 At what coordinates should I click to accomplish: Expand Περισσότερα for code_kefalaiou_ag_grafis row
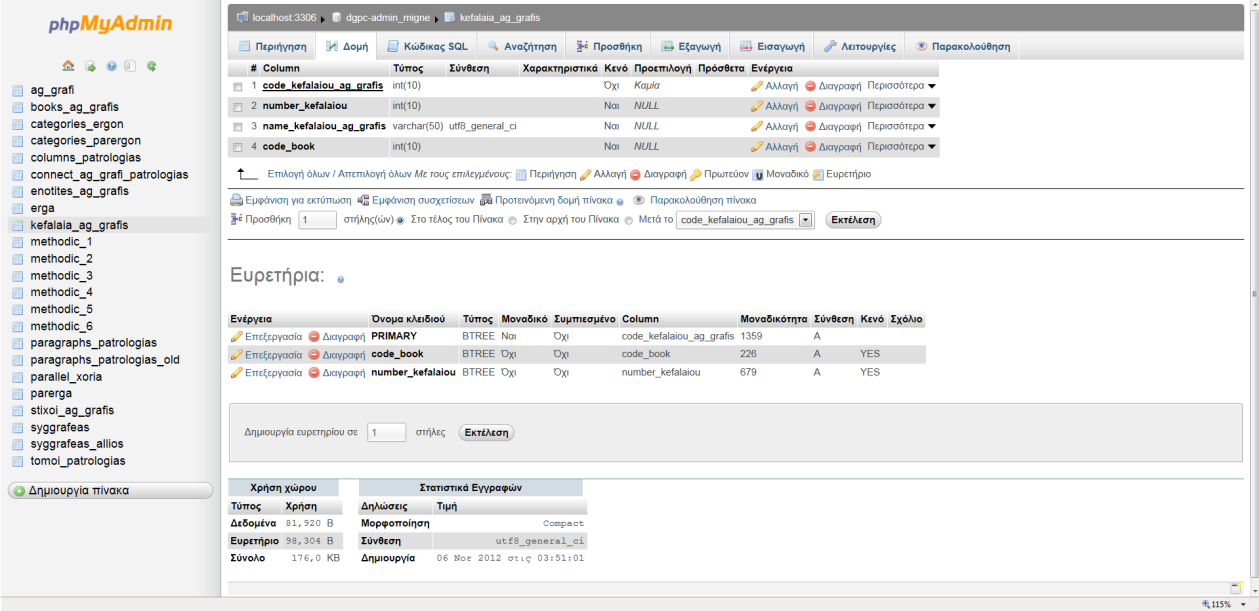(x=902, y=86)
